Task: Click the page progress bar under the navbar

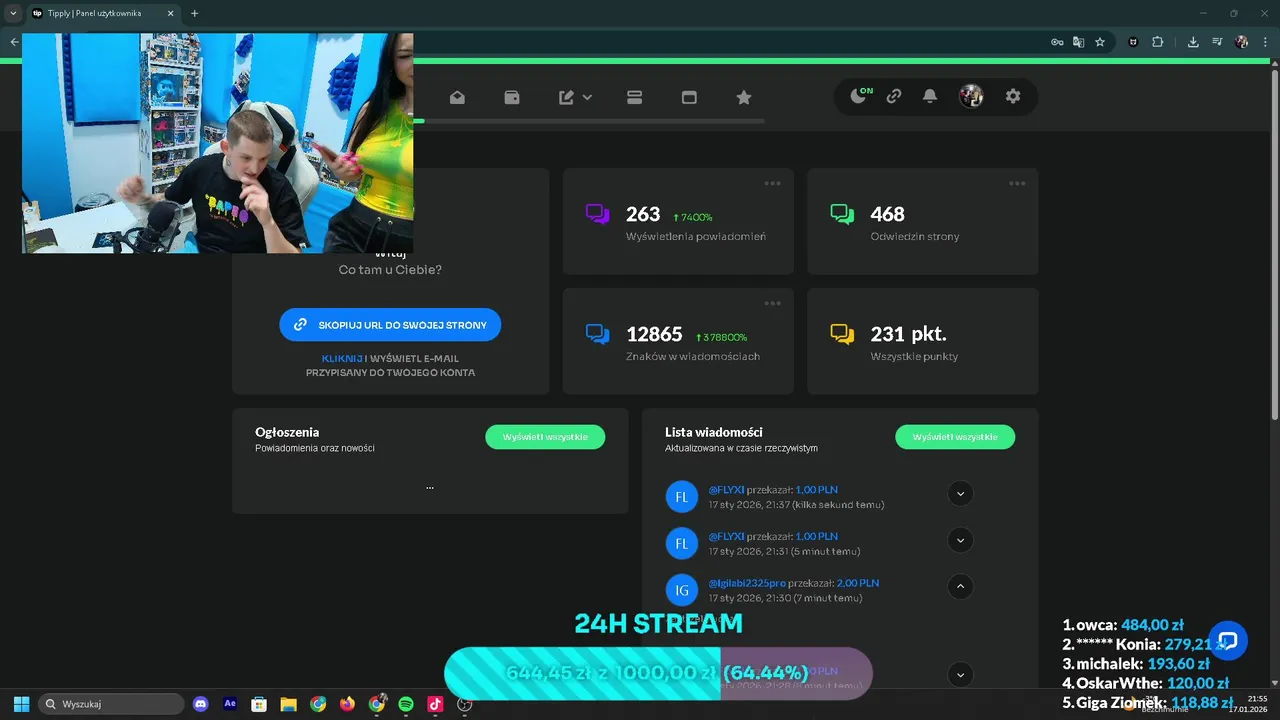Action: coord(589,121)
